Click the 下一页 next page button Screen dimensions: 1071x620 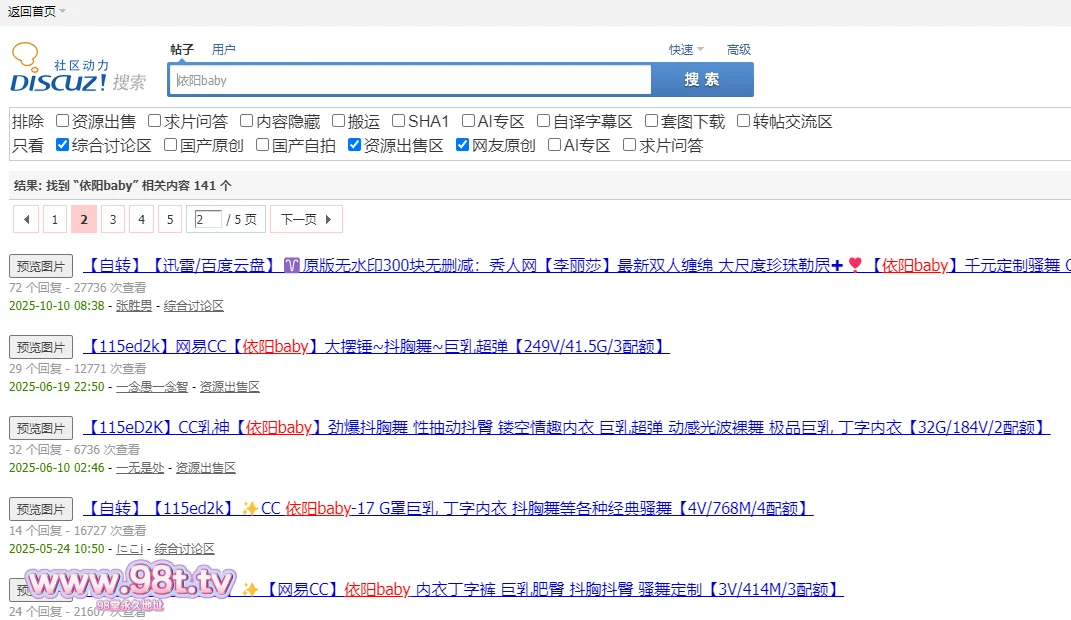point(306,219)
